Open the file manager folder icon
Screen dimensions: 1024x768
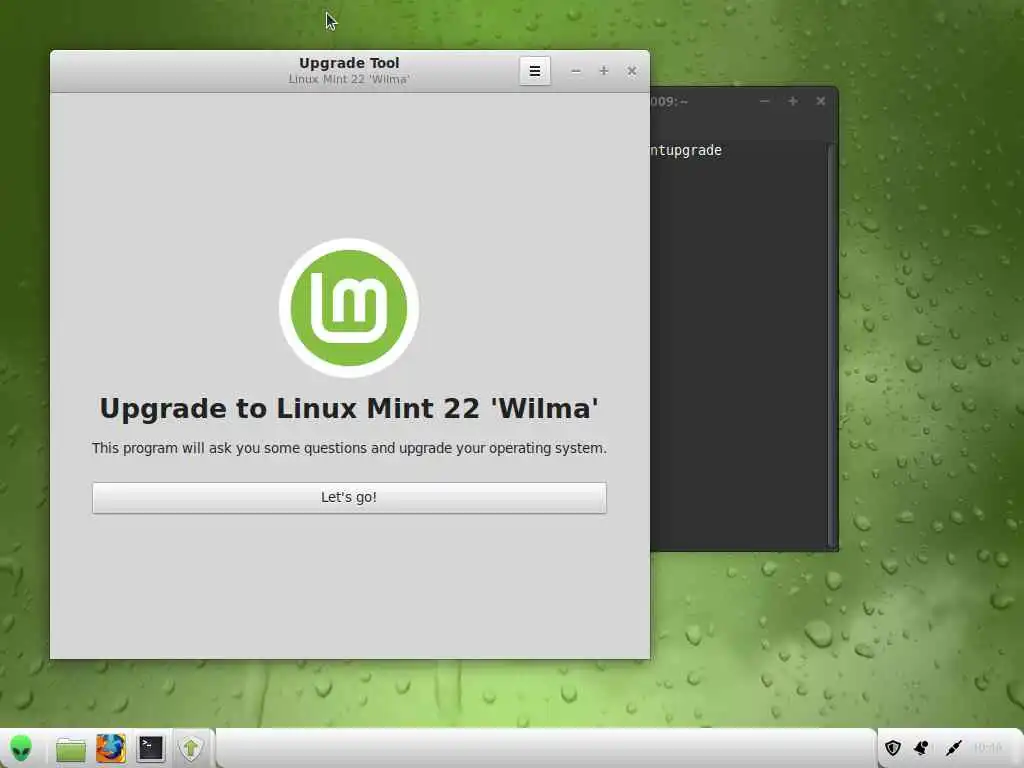tap(71, 749)
